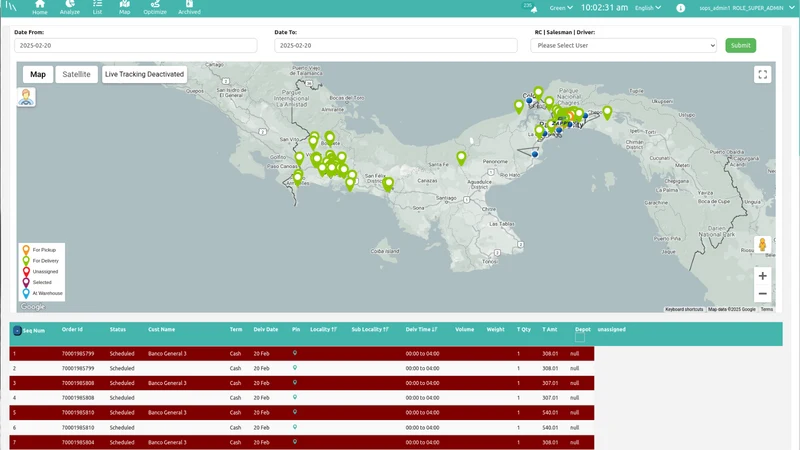Viewport: 800px width, 450px height.
Task: Zoom in on the map
Action: 762,276
